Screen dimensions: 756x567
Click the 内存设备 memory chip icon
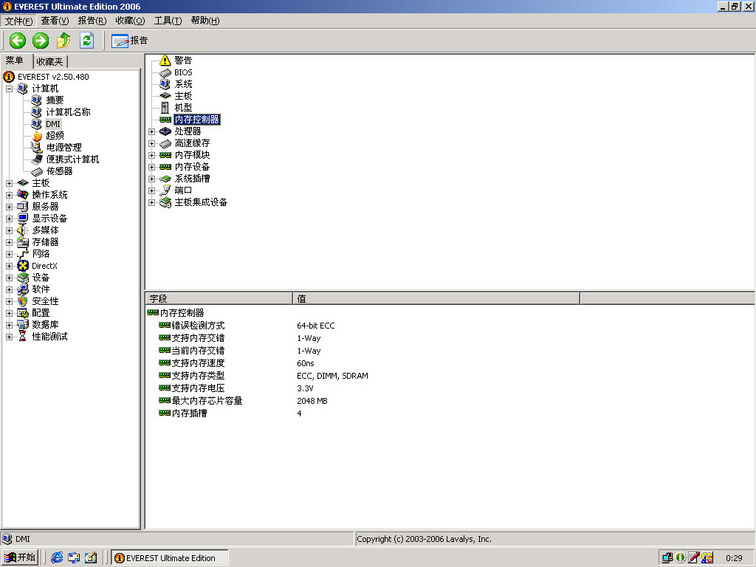click(x=165, y=167)
